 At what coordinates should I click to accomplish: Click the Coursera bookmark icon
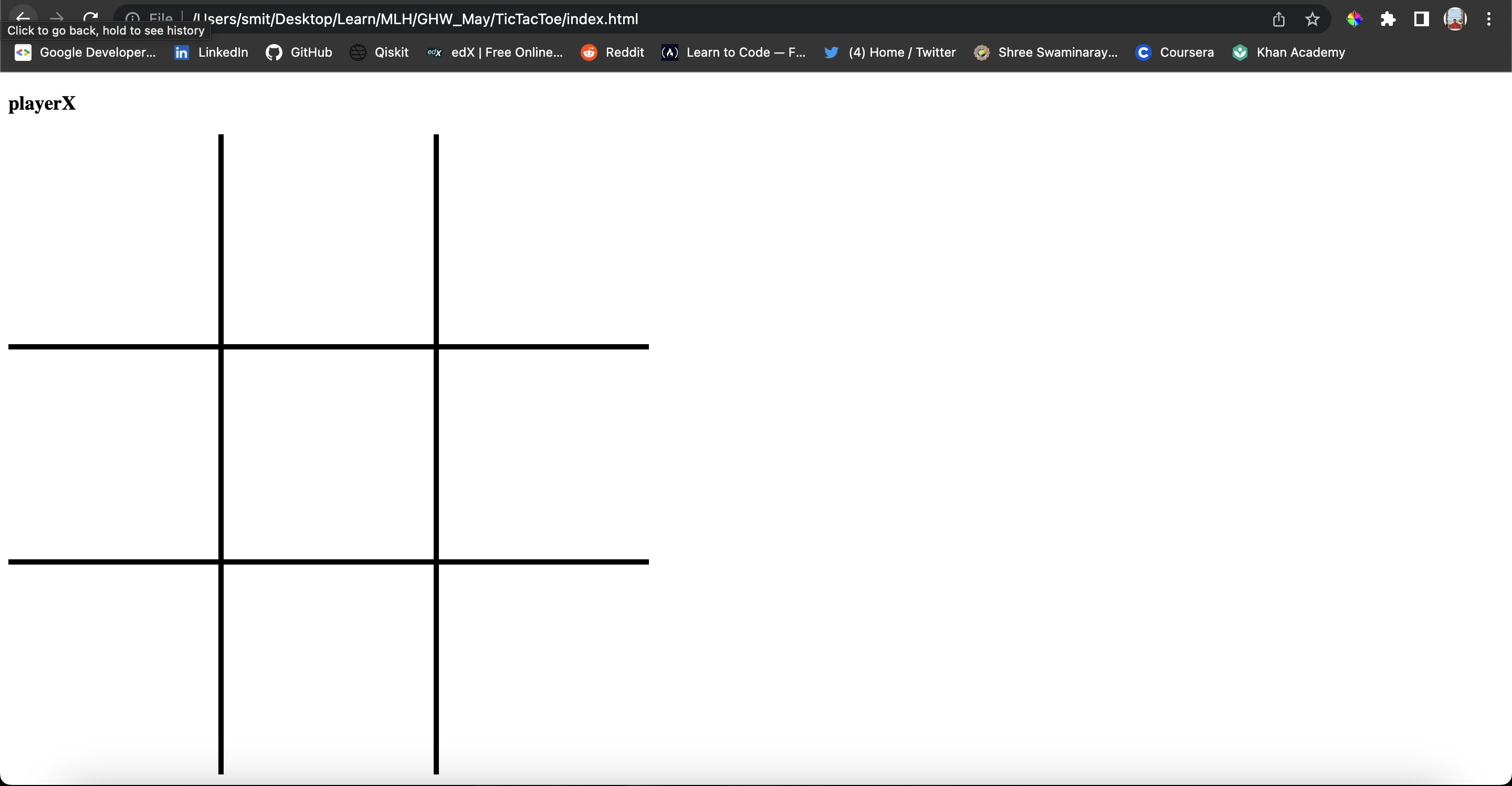[1143, 52]
